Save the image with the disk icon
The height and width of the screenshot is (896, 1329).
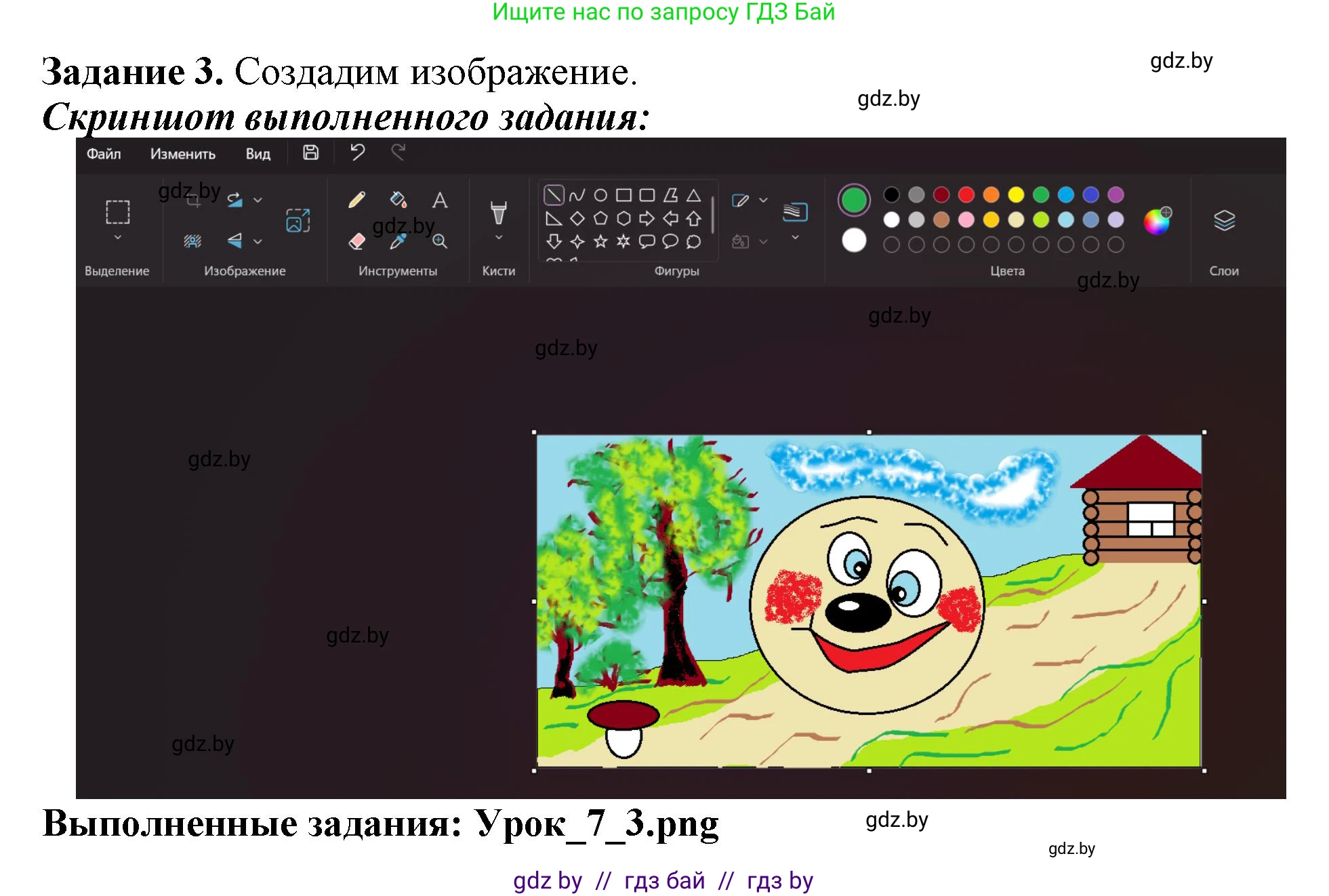311,153
